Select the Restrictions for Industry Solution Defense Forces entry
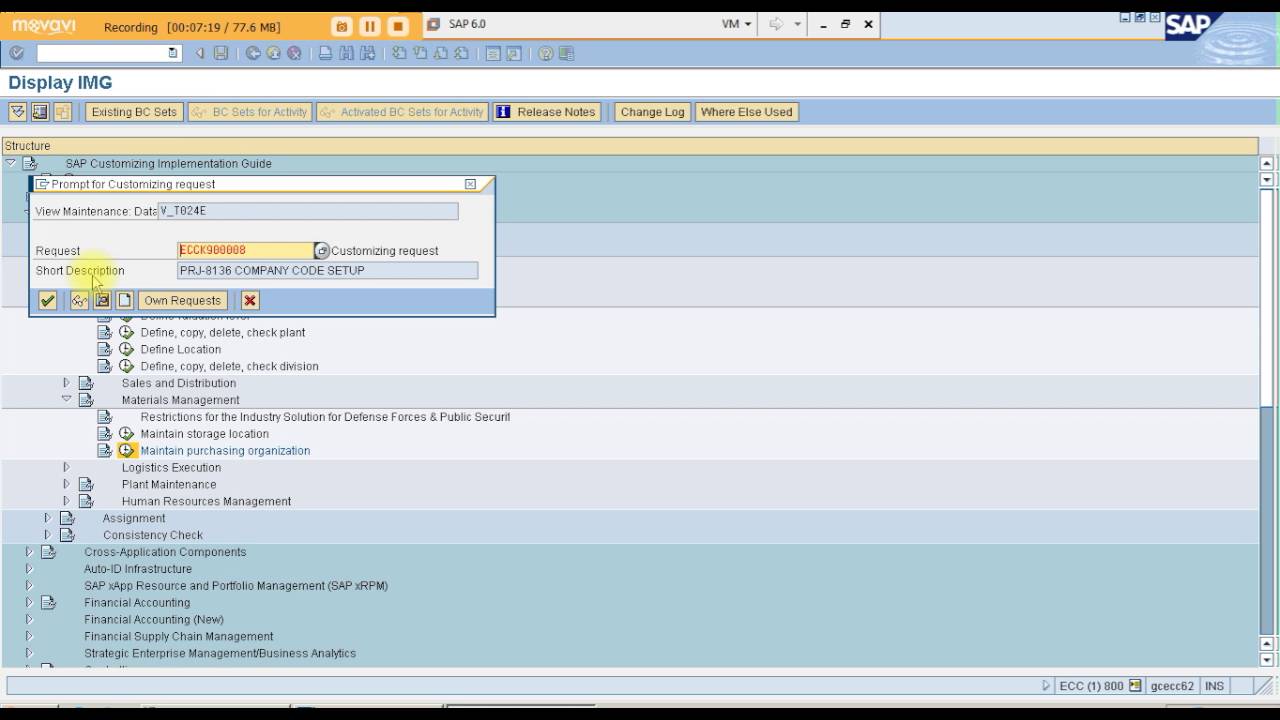This screenshot has height=720, width=1280. (325, 417)
